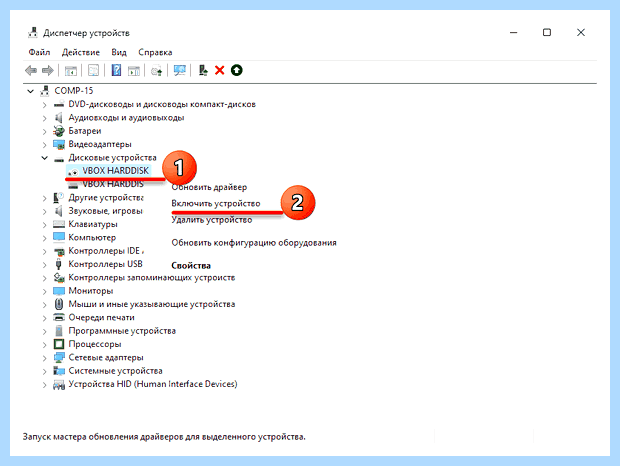Click the update driver toolbar icon

203,70
